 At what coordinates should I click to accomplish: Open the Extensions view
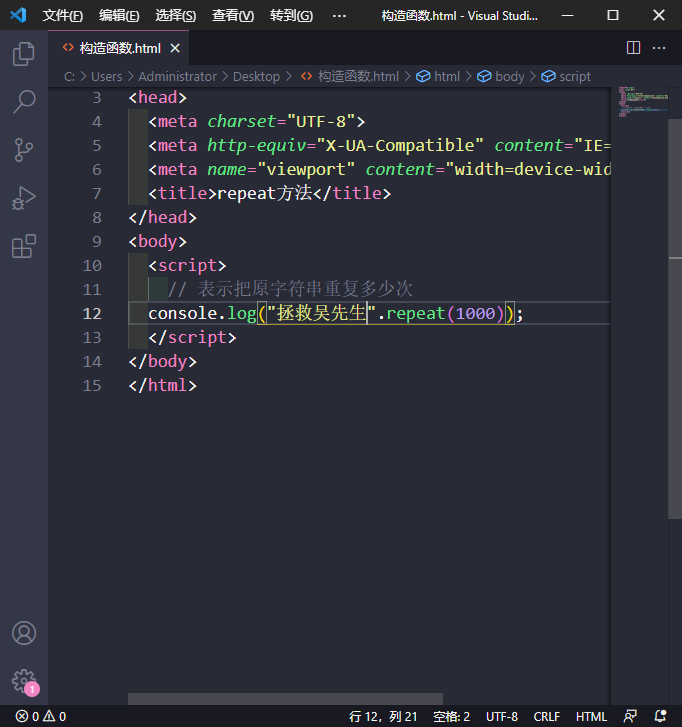point(24,246)
